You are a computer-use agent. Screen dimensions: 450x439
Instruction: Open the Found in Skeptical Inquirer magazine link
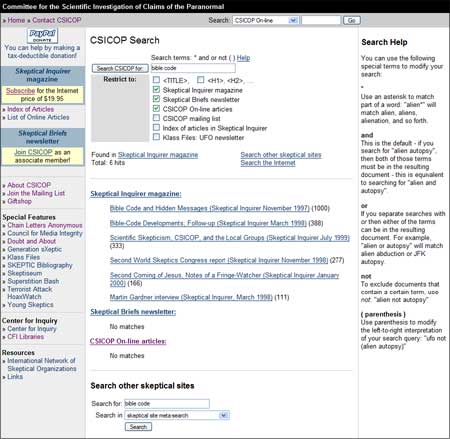coord(158,155)
